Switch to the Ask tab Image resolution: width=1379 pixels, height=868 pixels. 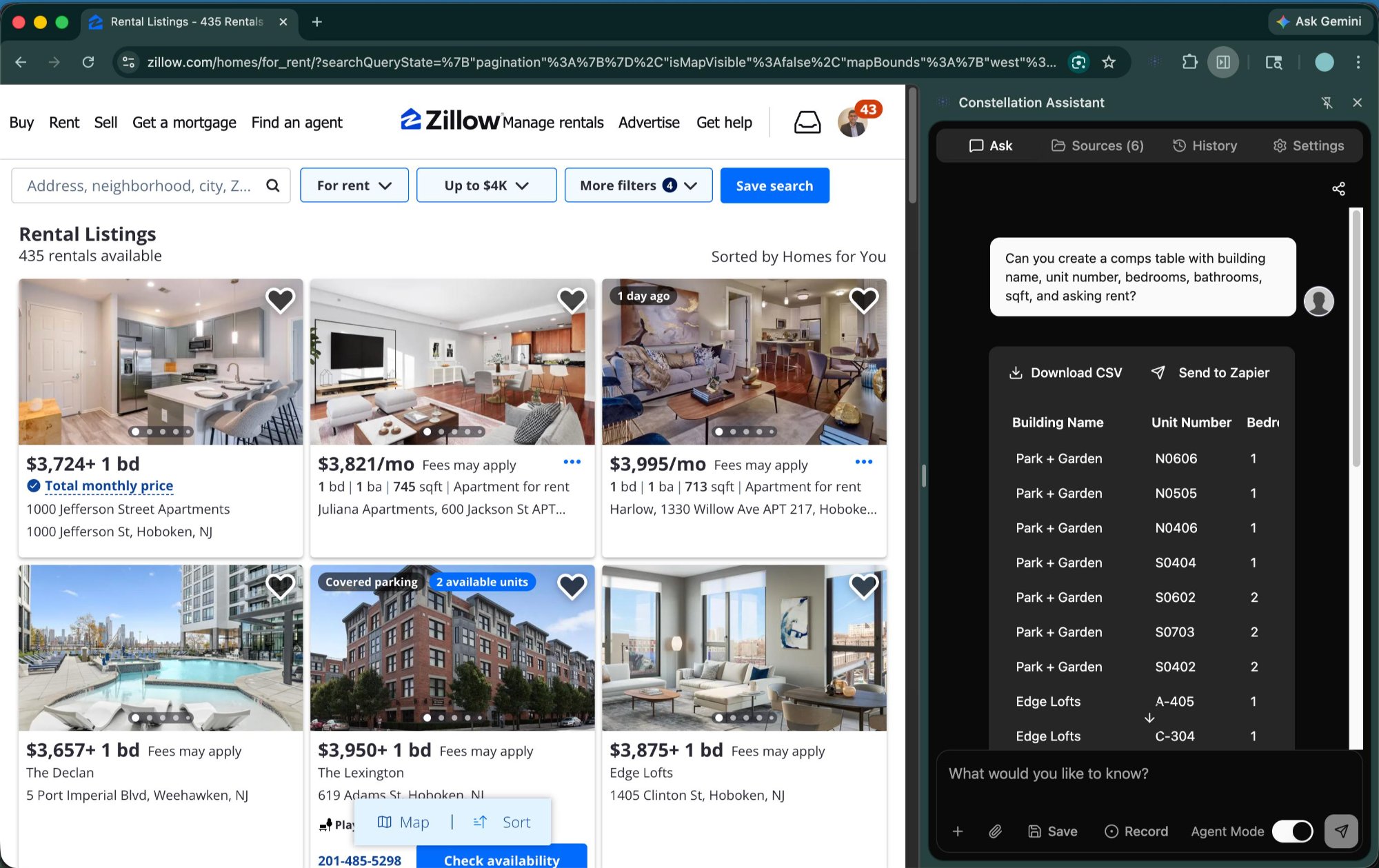click(991, 145)
